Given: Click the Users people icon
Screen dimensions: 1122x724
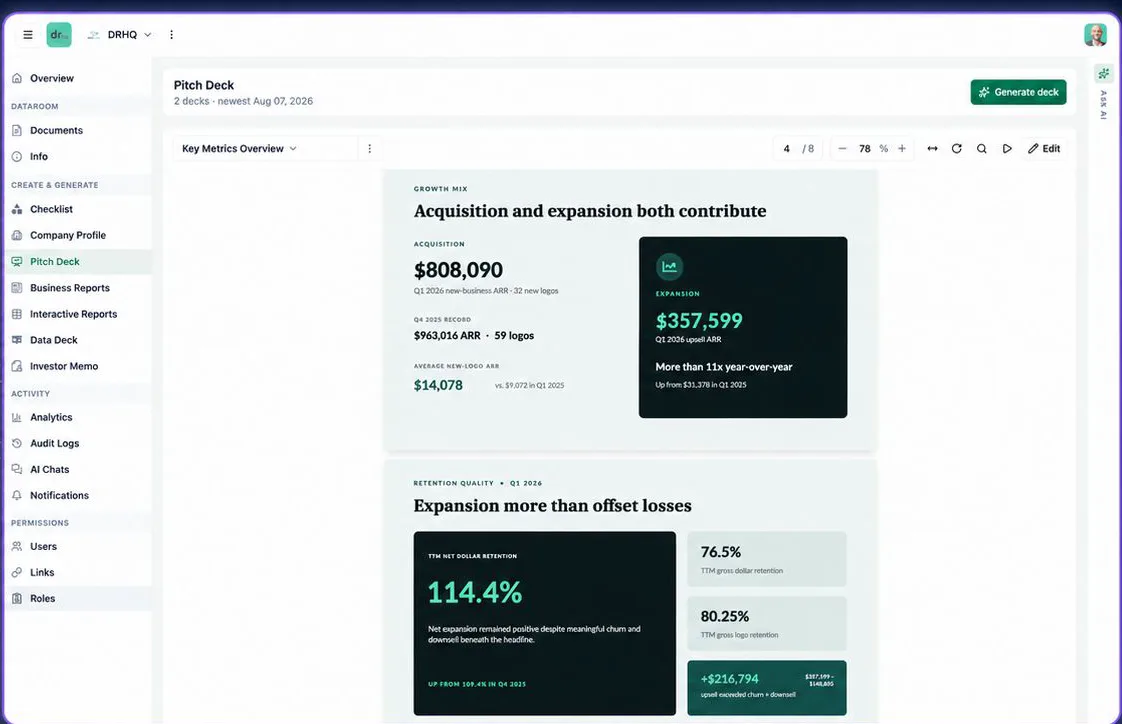Looking at the screenshot, I should tap(17, 546).
